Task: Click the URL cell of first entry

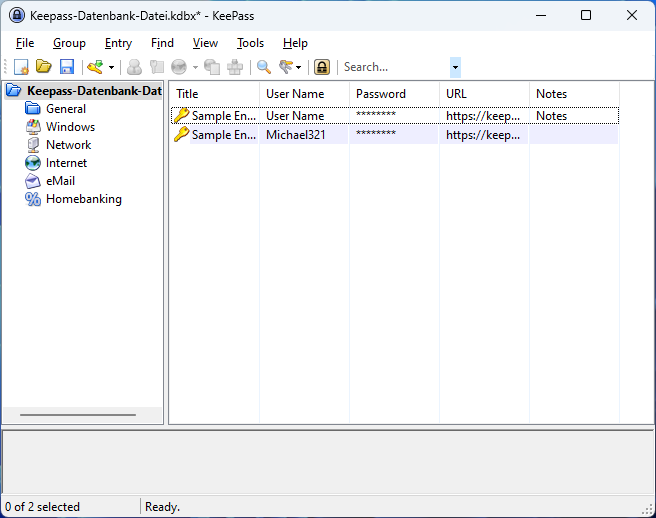Action: point(483,116)
